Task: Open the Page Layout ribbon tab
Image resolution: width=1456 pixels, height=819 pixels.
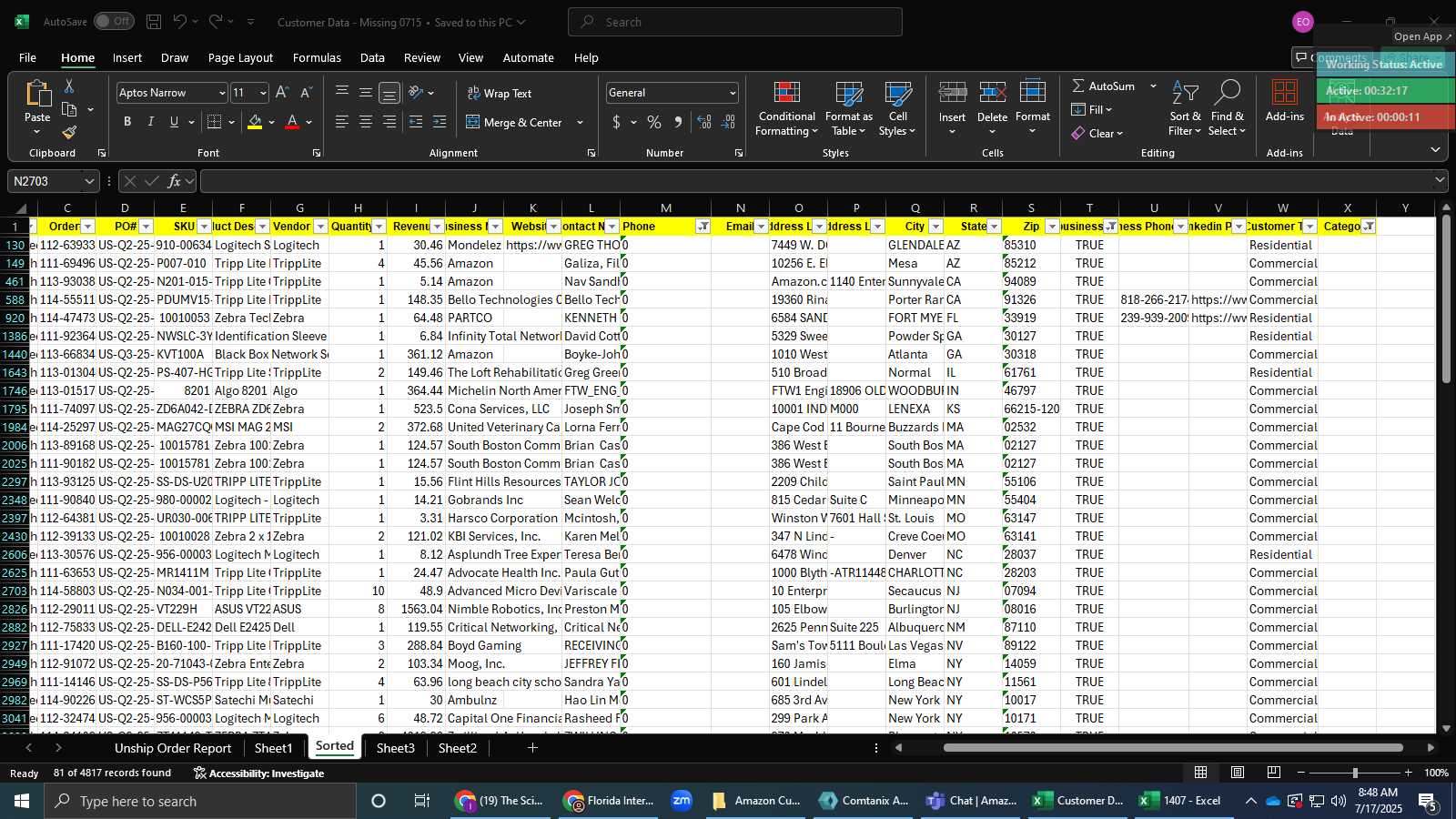Action: [240, 57]
